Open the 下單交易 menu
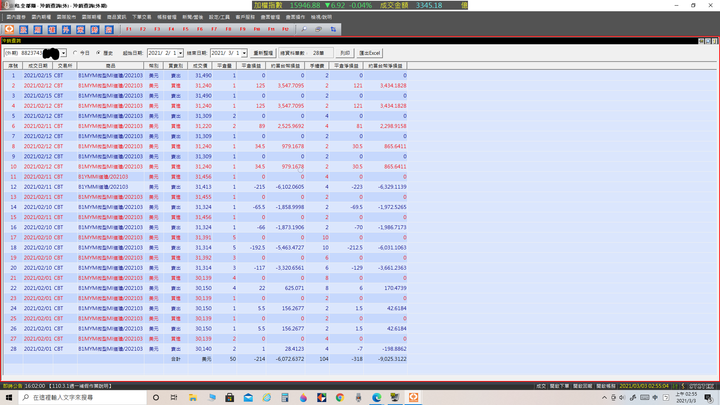 (141, 17)
